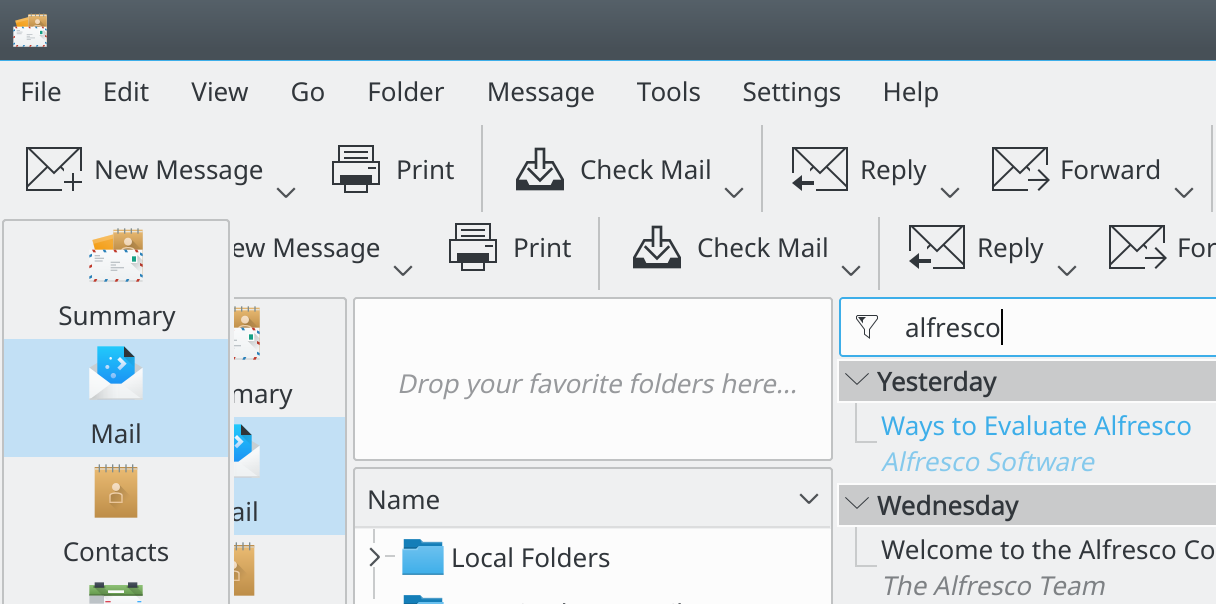
Task: Open the Folder menu
Action: click(406, 92)
